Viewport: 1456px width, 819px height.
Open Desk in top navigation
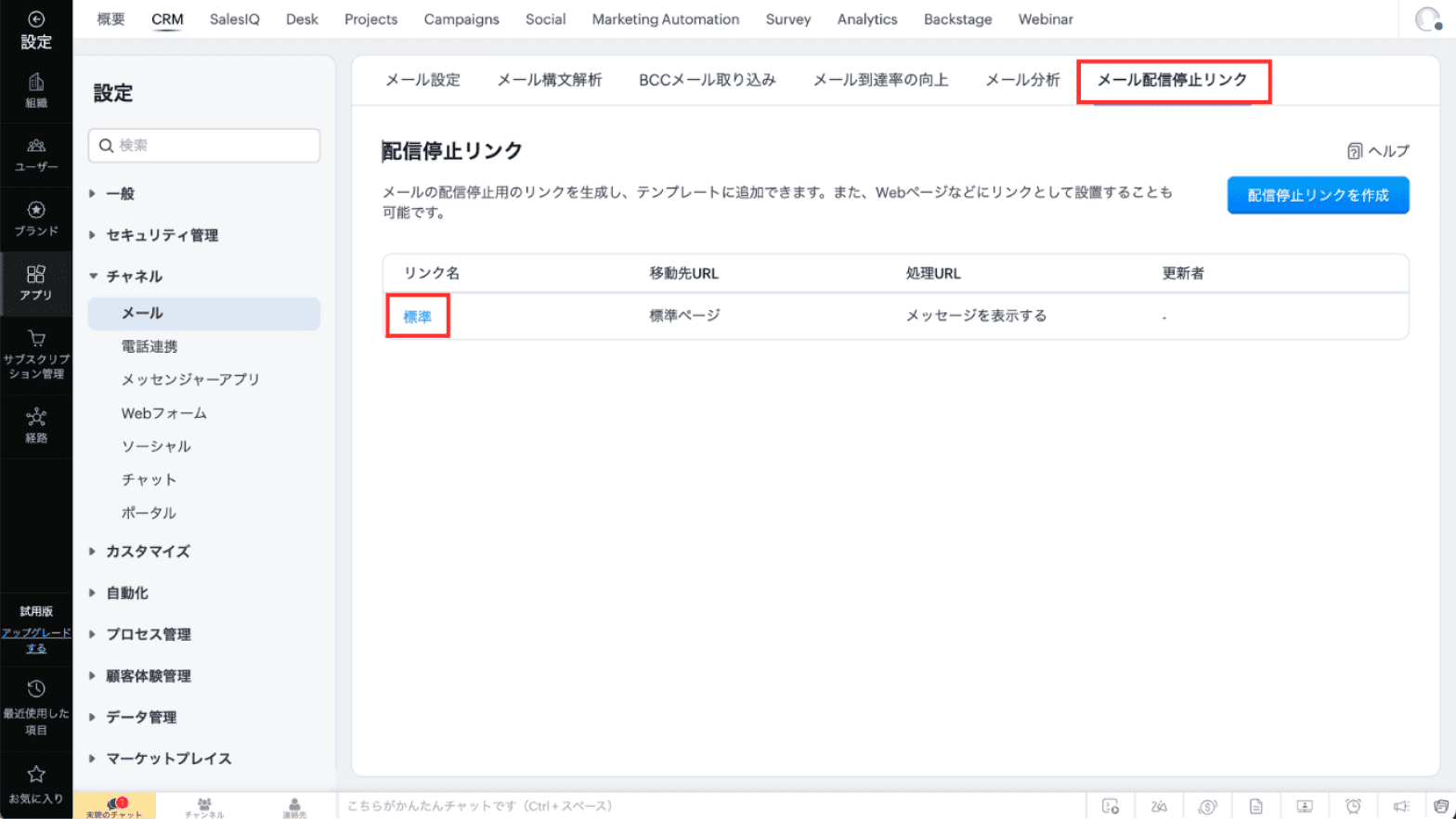pos(302,19)
